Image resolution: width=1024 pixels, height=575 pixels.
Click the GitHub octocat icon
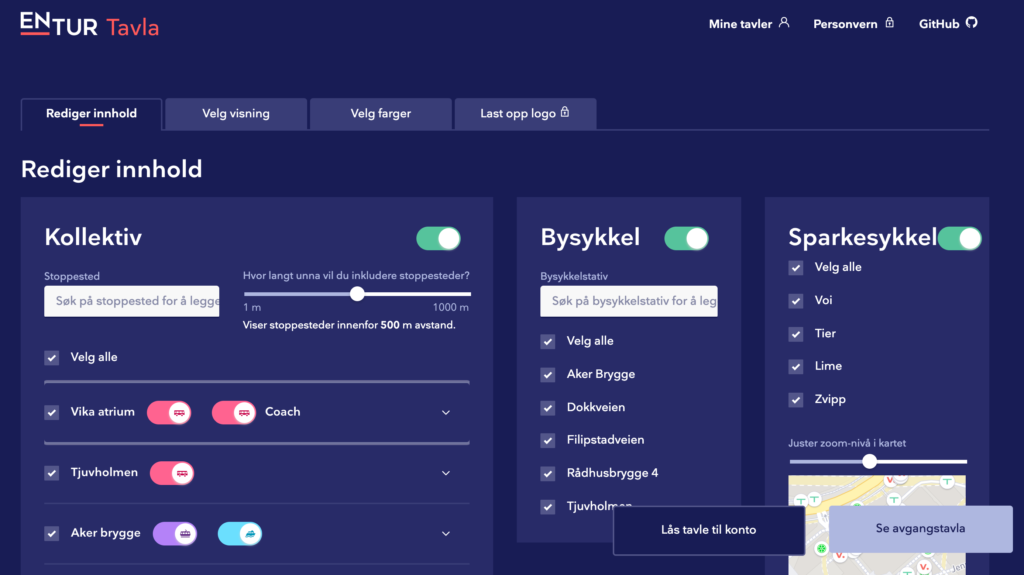972,23
